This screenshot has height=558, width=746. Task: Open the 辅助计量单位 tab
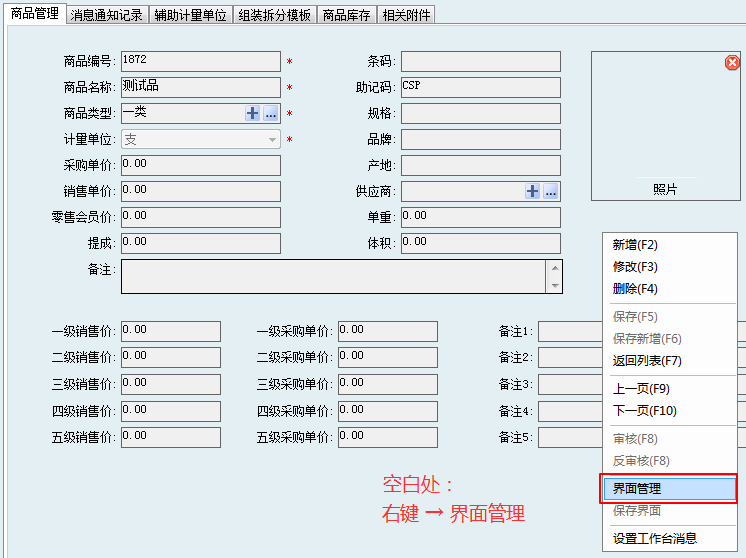[190, 15]
